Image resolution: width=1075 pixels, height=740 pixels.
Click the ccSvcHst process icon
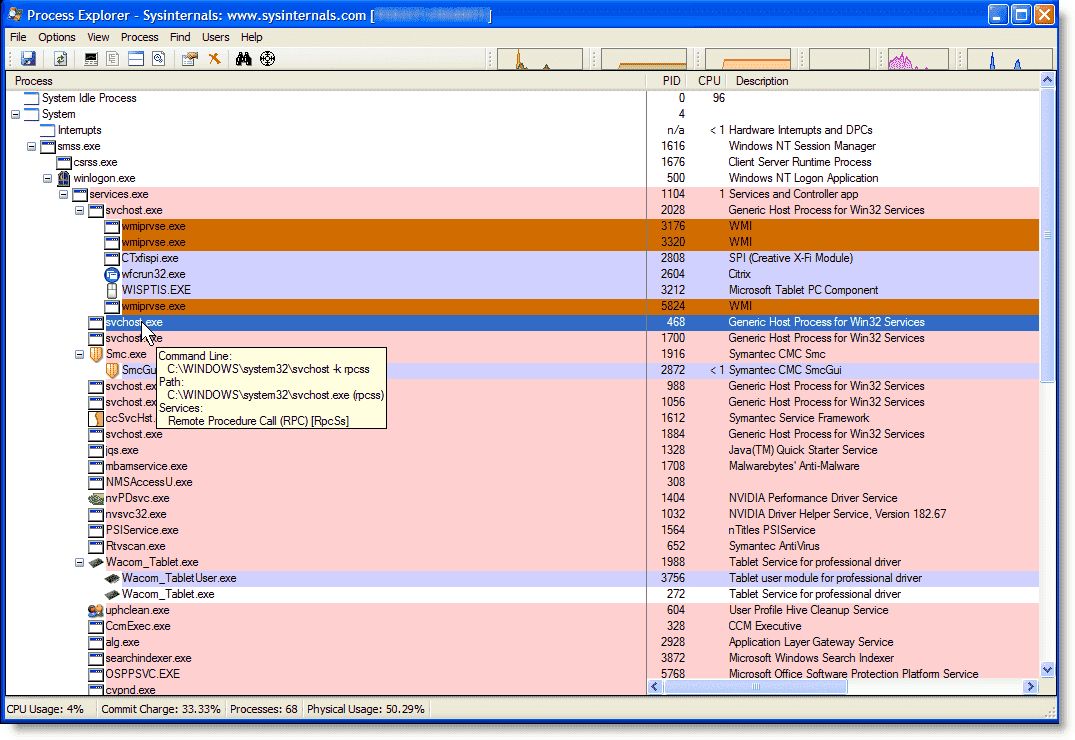coord(96,418)
